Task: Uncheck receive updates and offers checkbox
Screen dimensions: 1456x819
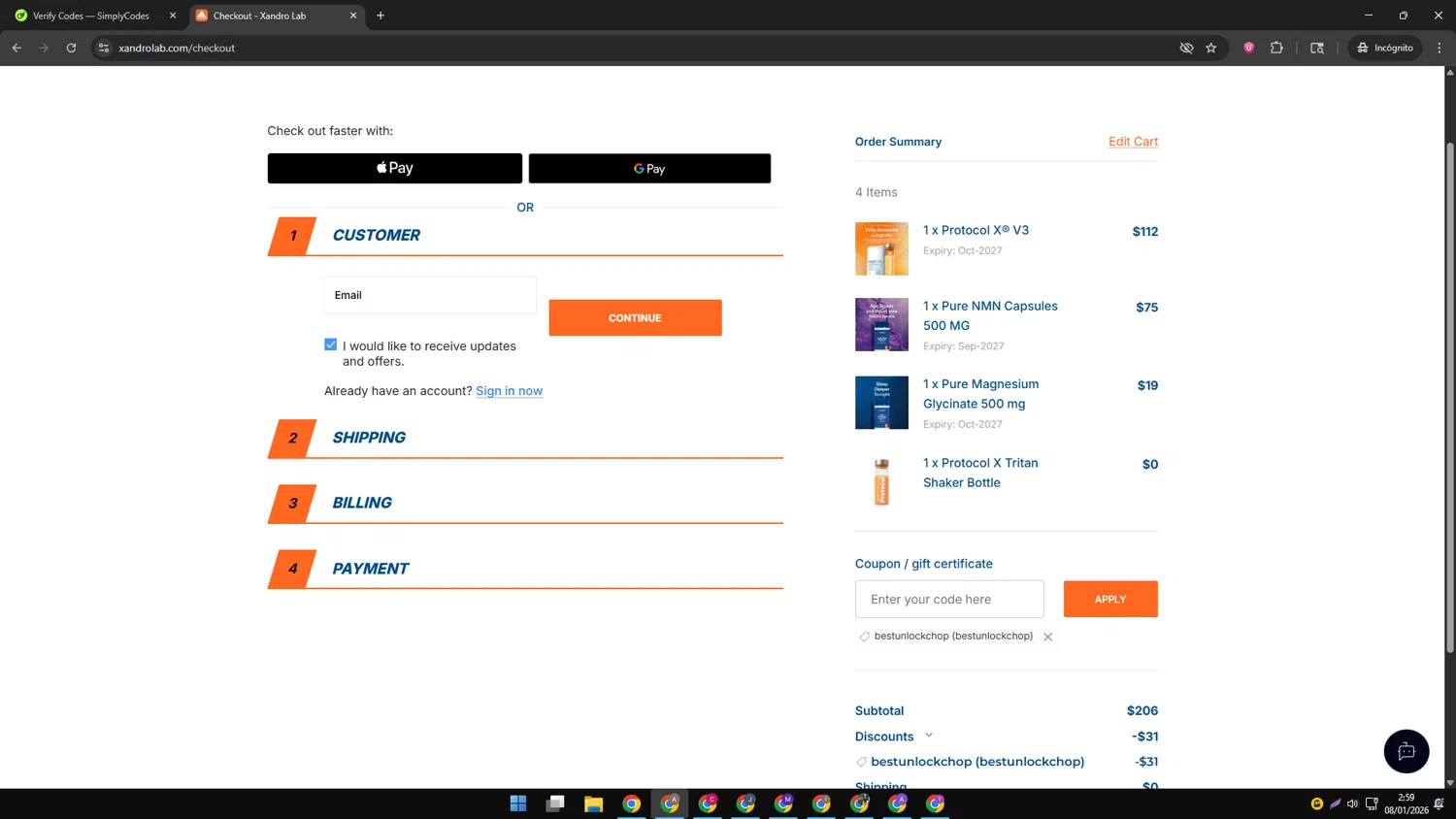Action: coord(331,344)
